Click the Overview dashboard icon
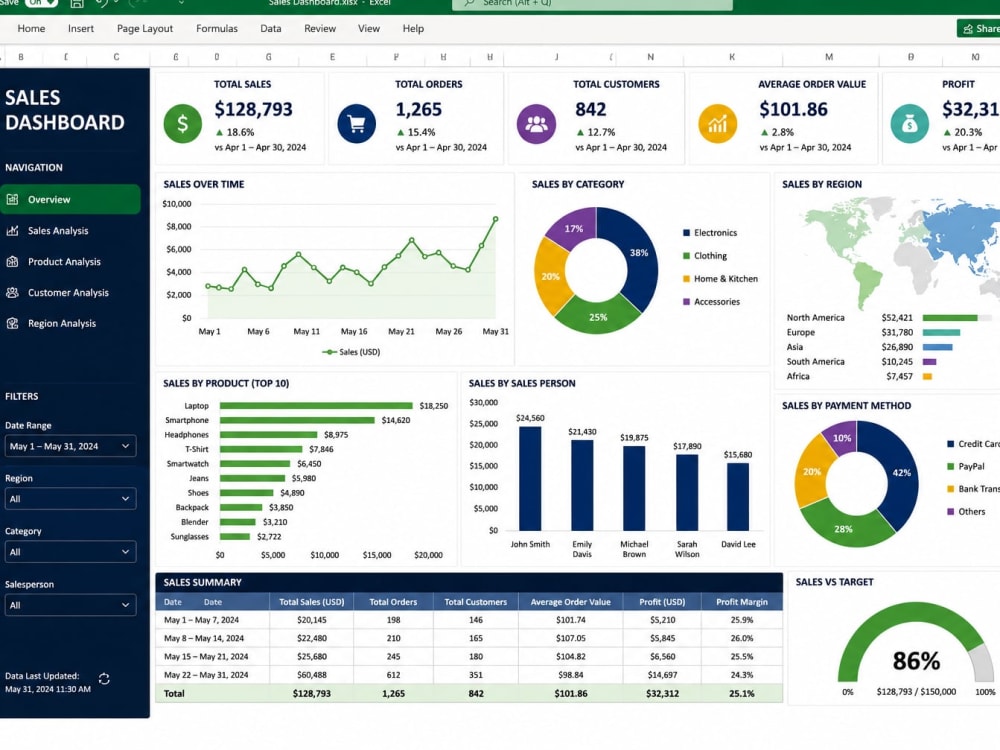Screen dimensions: 1000x750 point(12,200)
